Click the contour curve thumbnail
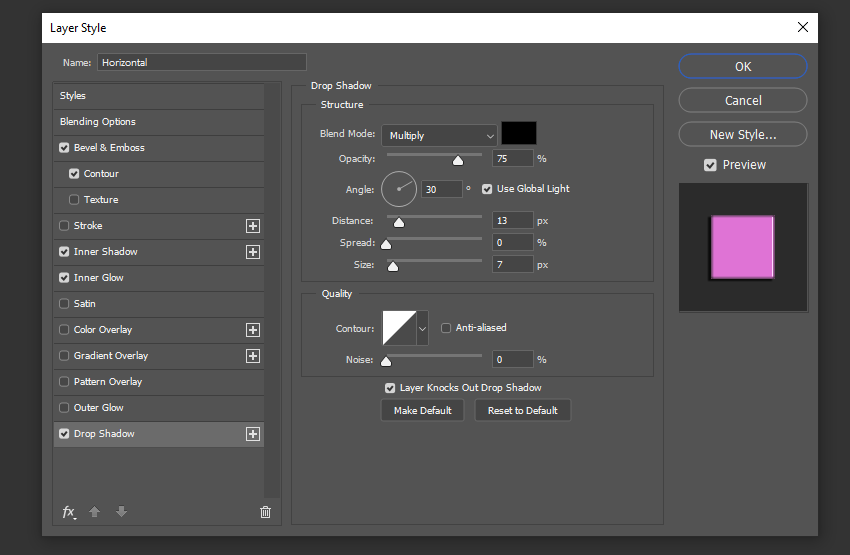 400,328
